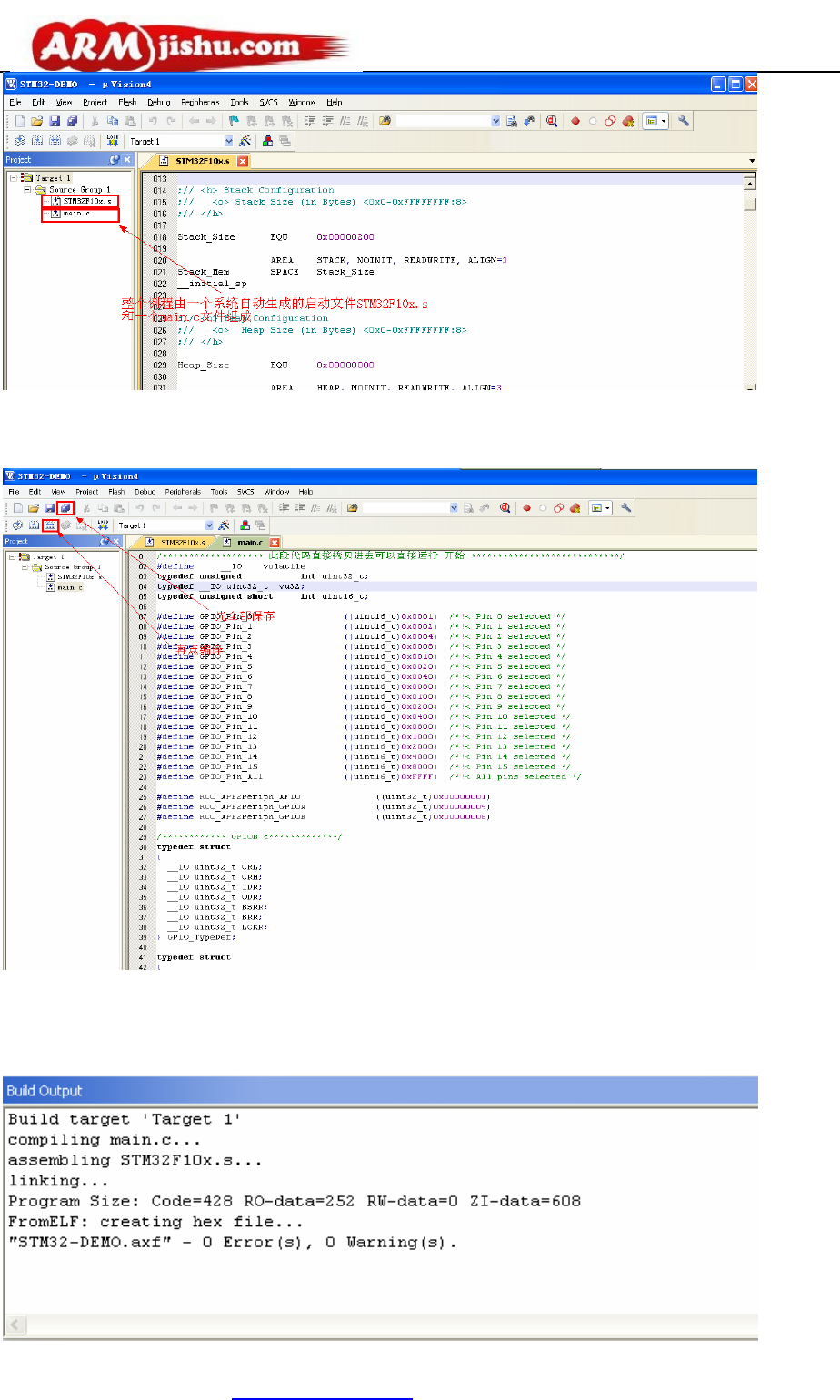Collapse Target 1 node in upper project tree

click(14, 178)
